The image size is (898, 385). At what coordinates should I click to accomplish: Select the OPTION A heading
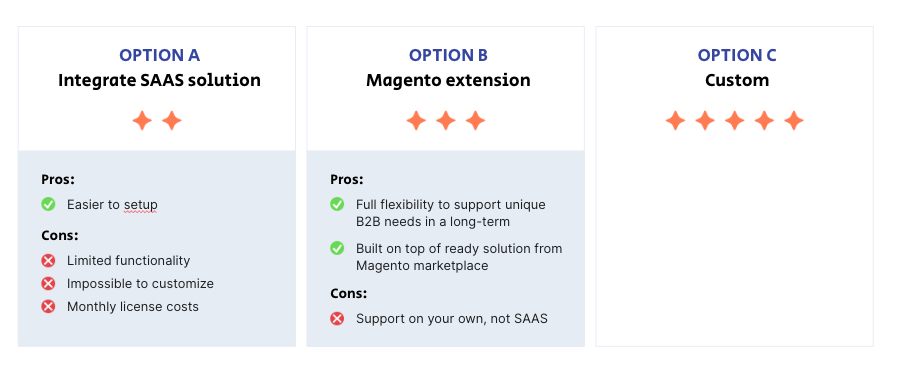159,55
